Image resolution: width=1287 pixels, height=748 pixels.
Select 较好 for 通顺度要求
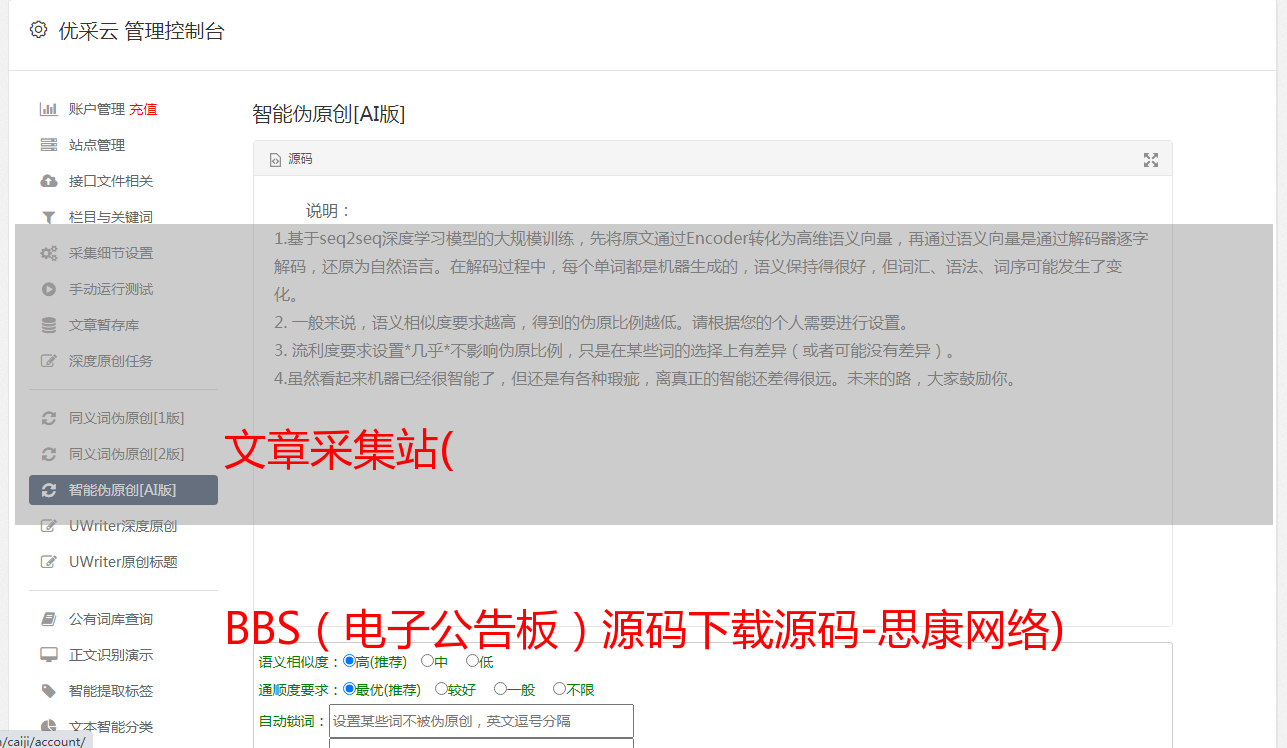click(x=441, y=688)
